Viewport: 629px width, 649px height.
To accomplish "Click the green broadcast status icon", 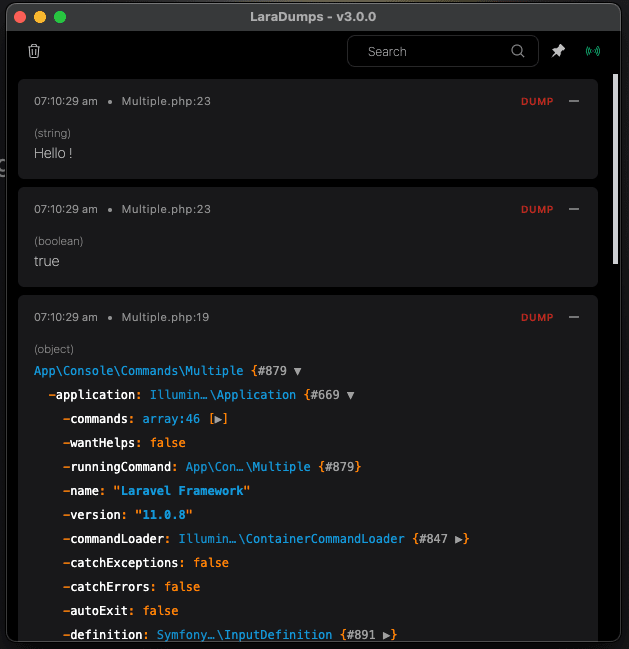I will point(593,51).
